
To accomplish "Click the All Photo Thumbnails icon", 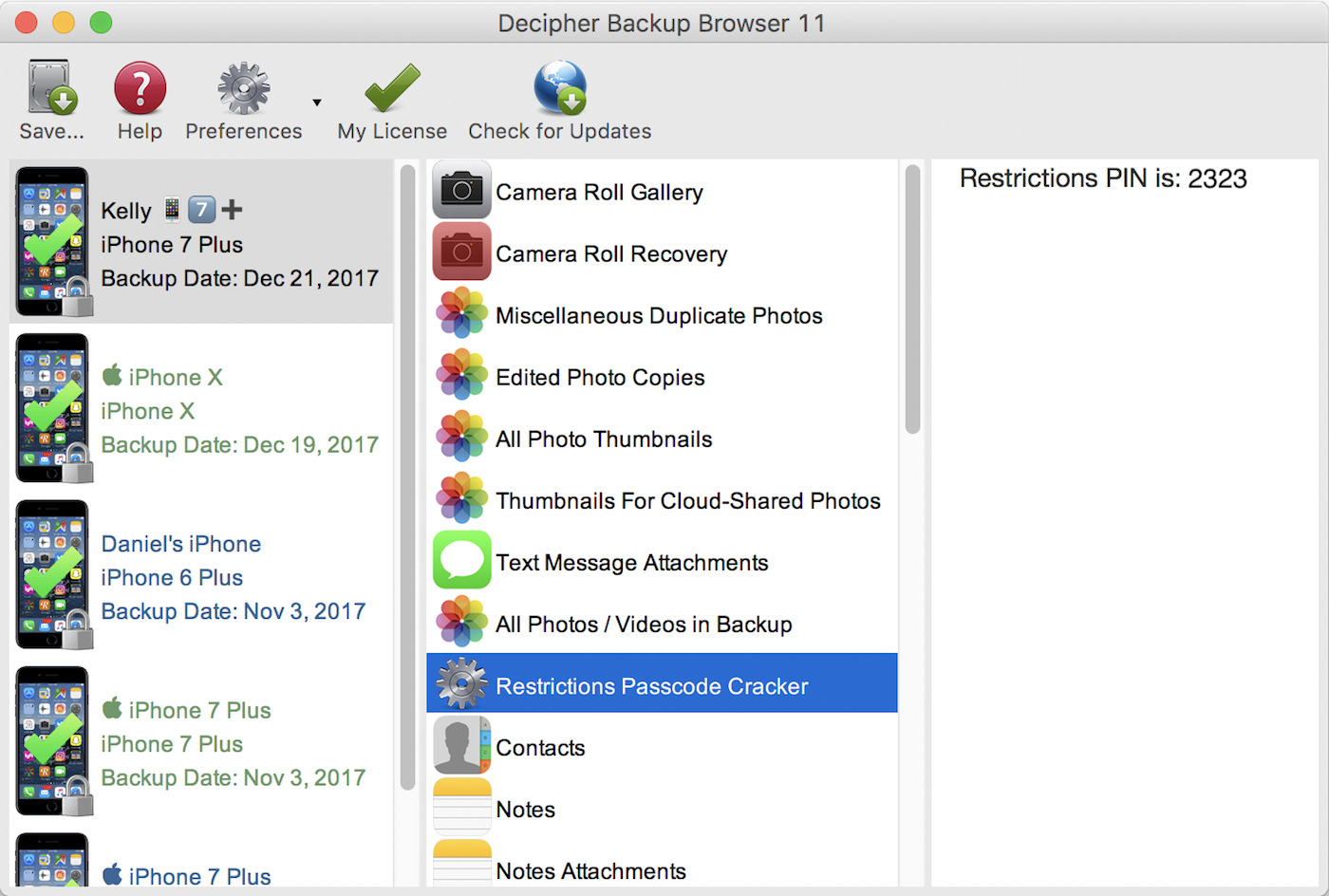I will click(462, 438).
